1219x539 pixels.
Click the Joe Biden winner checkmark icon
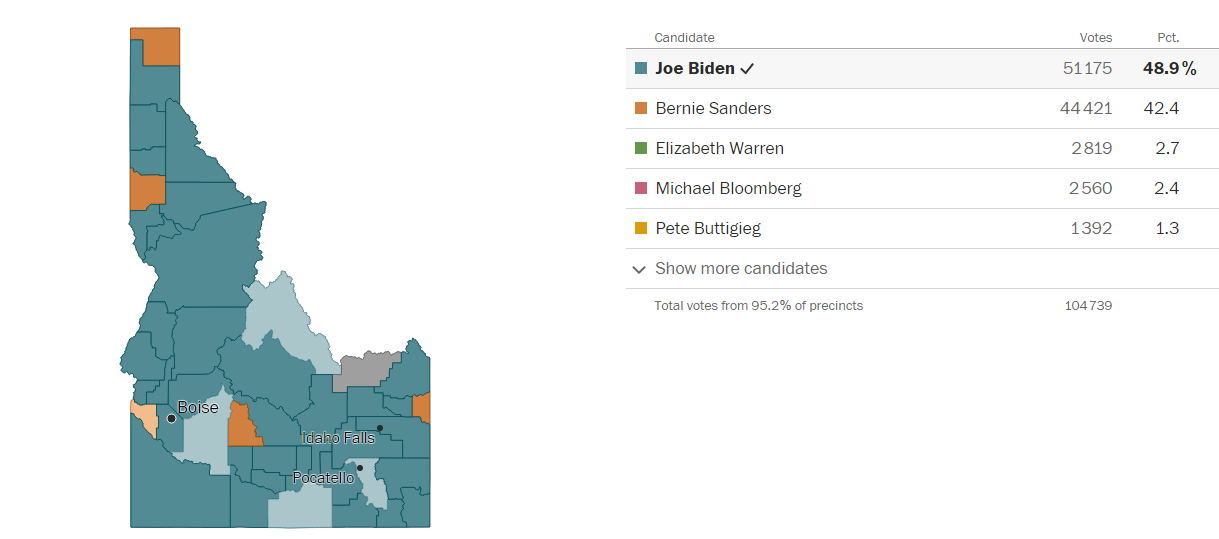click(747, 69)
